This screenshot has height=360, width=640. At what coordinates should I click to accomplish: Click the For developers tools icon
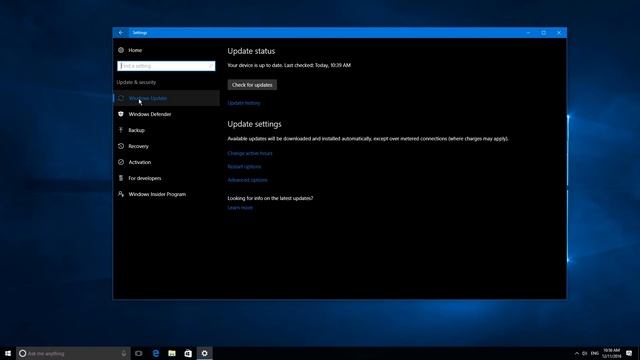point(121,178)
